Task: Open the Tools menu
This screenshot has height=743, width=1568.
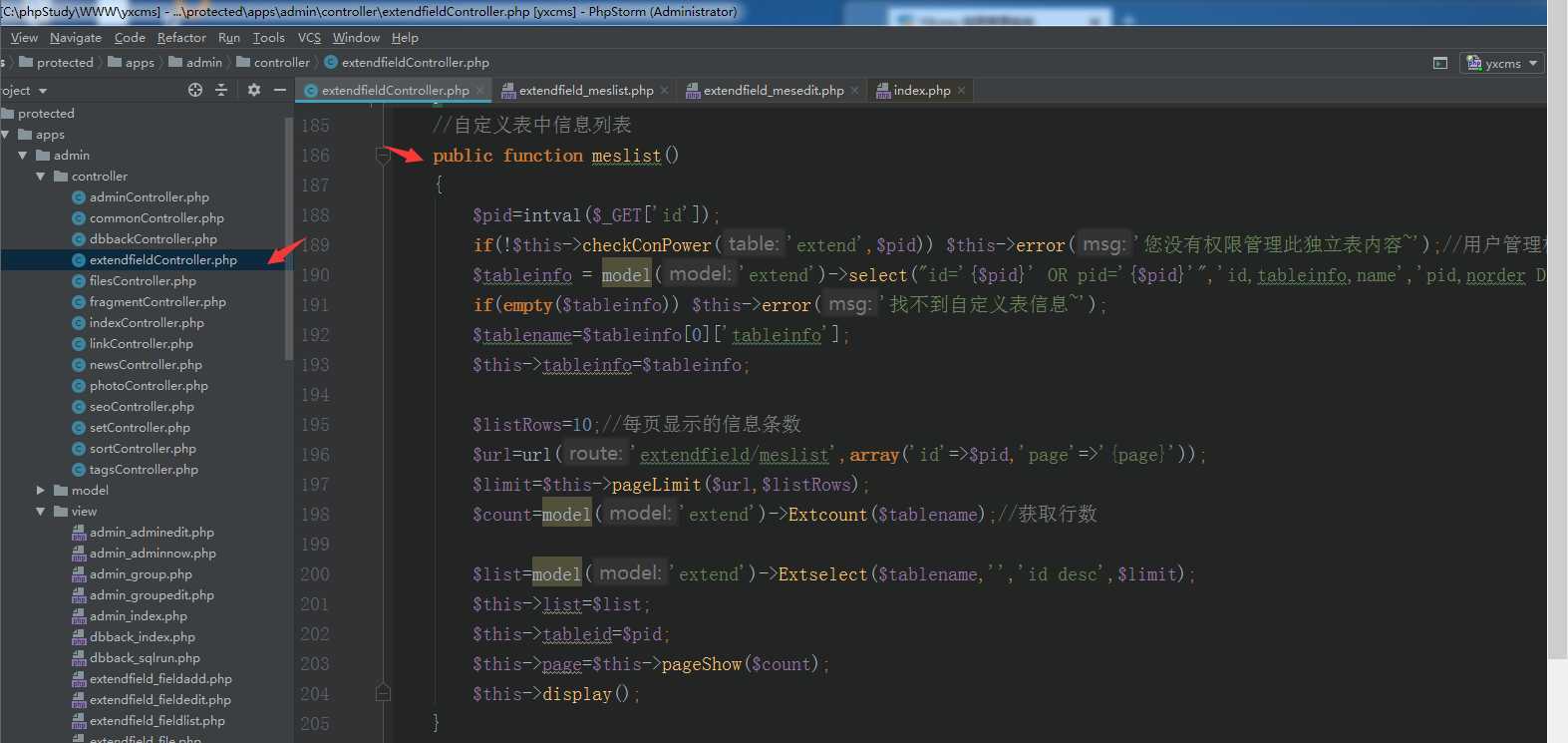Action: pos(269,38)
